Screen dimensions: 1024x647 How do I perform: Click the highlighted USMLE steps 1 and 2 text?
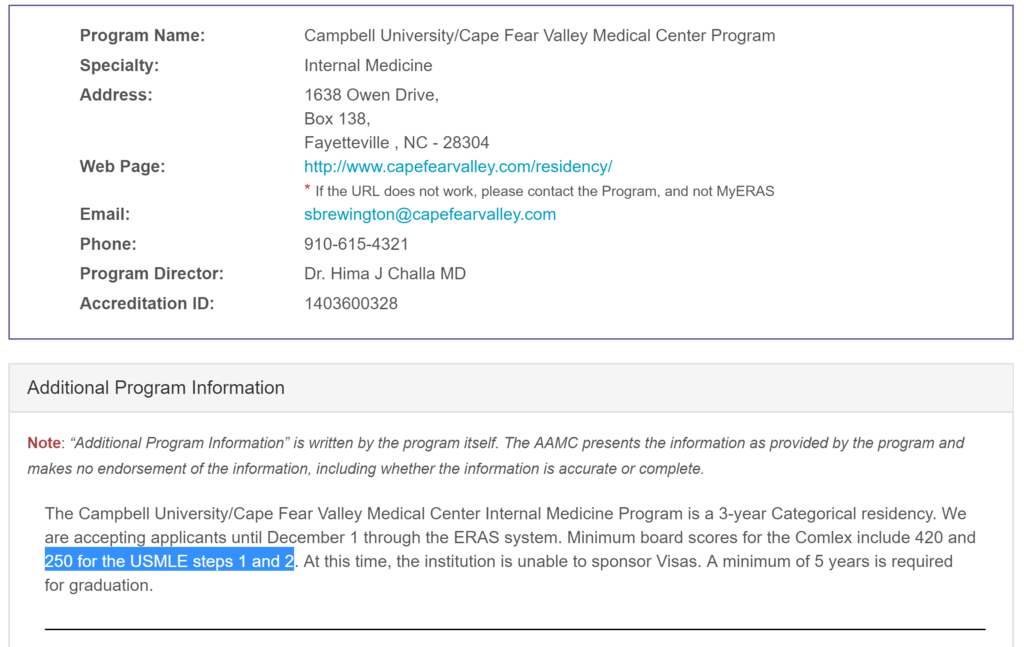coord(169,561)
